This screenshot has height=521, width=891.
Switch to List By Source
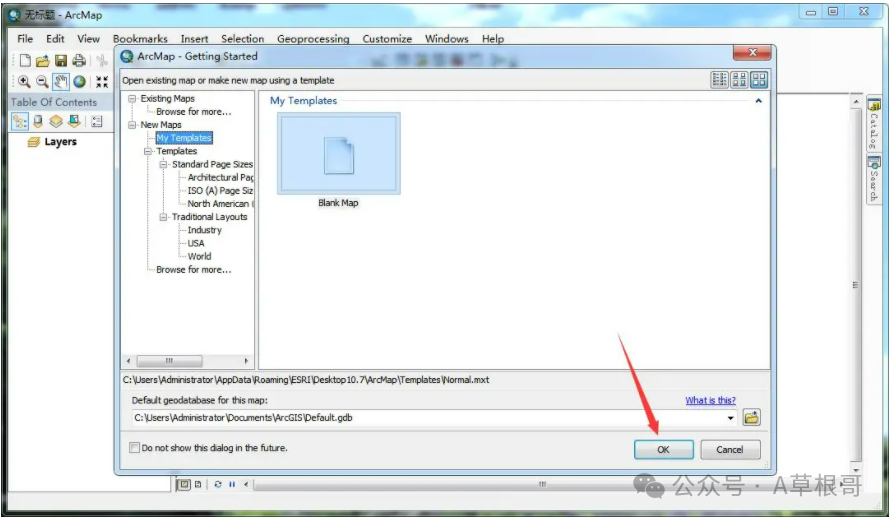point(38,121)
